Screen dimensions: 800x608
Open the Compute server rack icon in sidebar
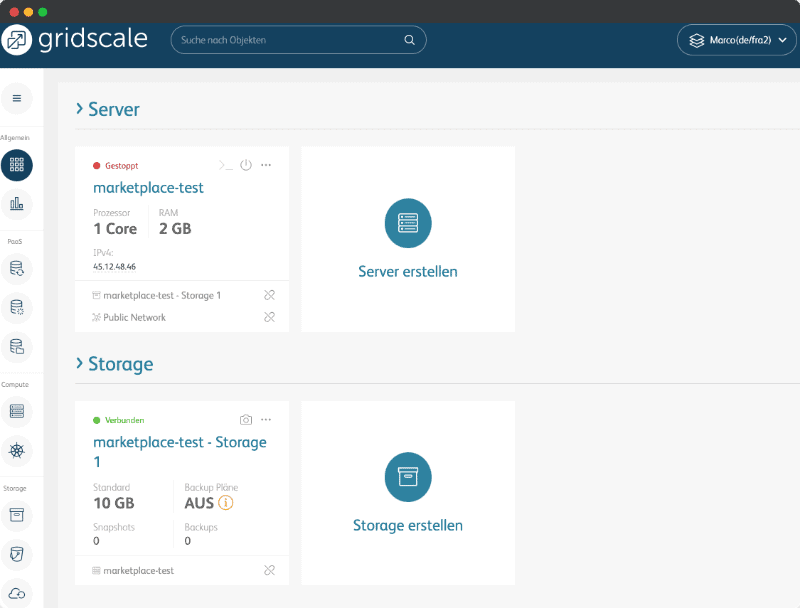tap(17, 411)
